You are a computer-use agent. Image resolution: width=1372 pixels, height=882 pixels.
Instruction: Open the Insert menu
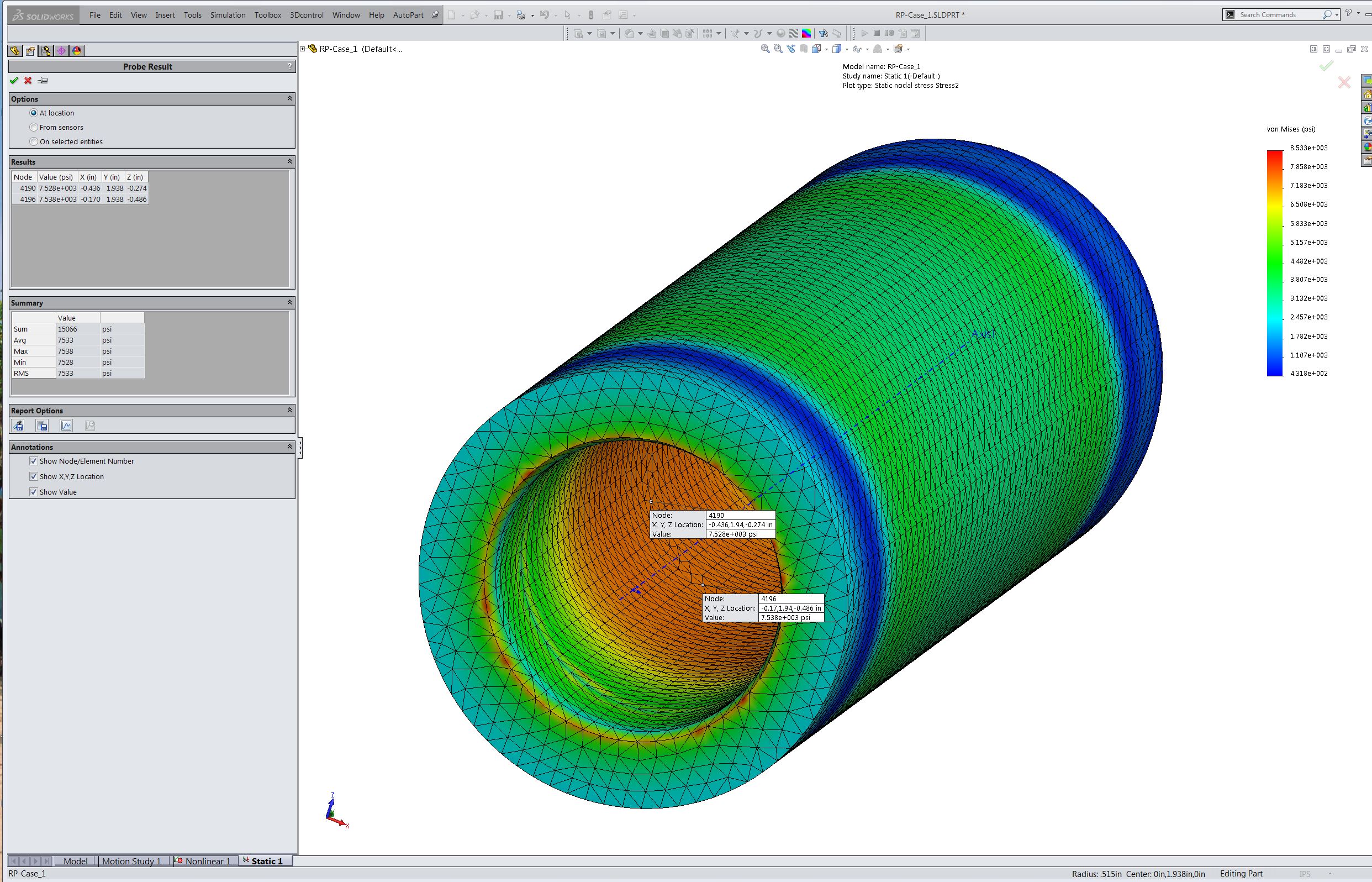(165, 15)
